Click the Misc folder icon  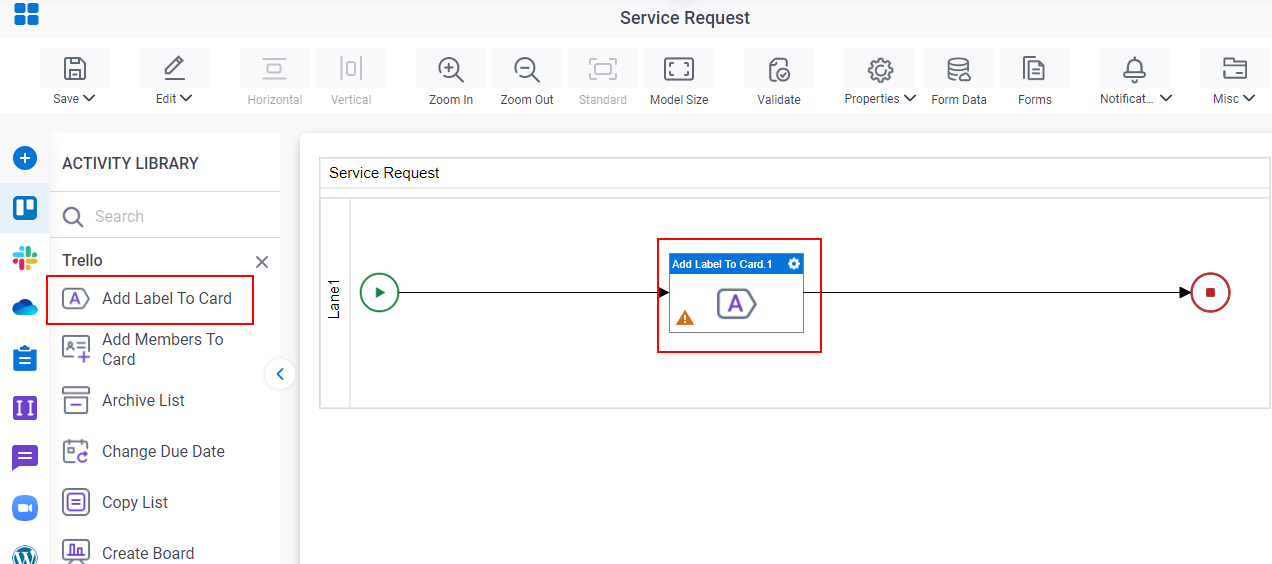(1235, 68)
